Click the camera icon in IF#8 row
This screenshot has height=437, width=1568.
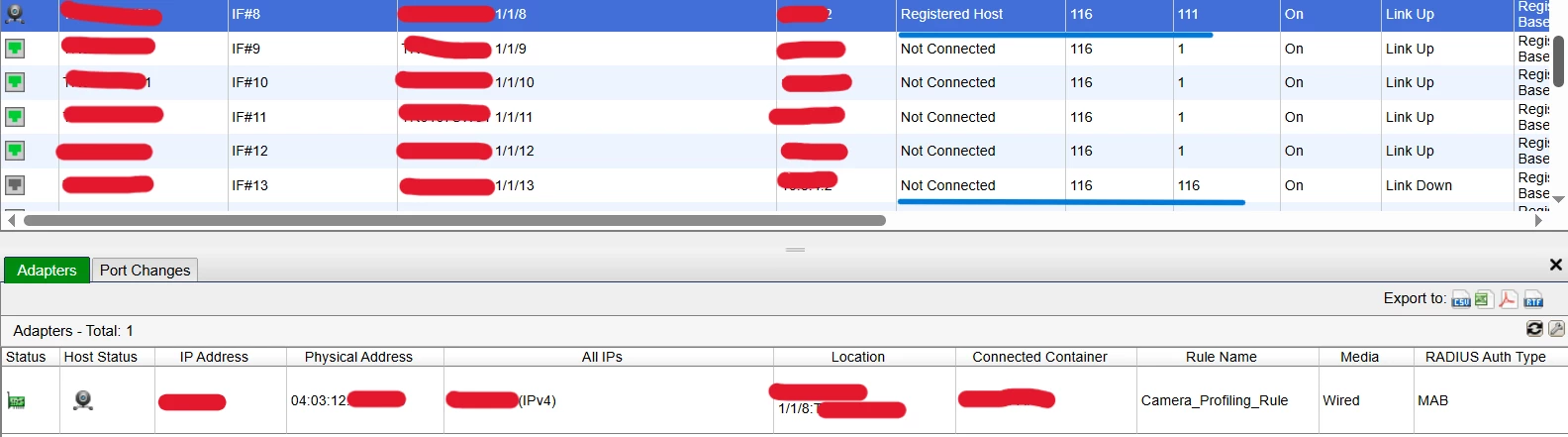click(15, 14)
